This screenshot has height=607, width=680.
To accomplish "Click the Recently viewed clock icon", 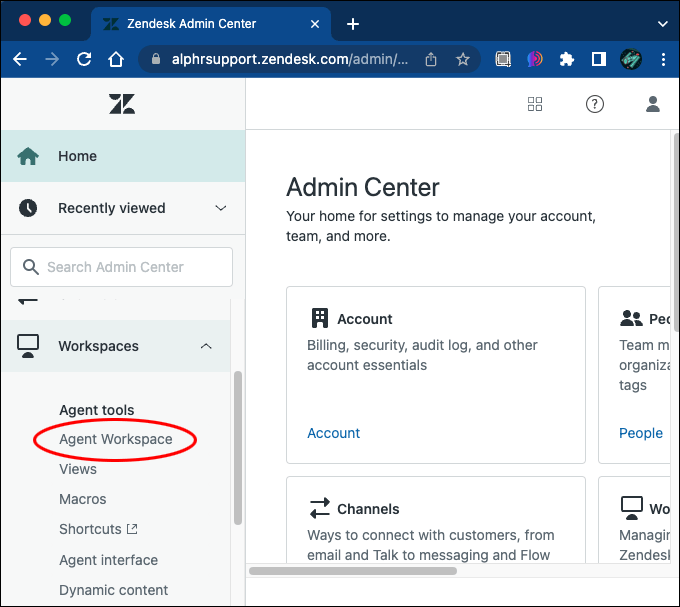I will pyautogui.click(x=28, y=208).
